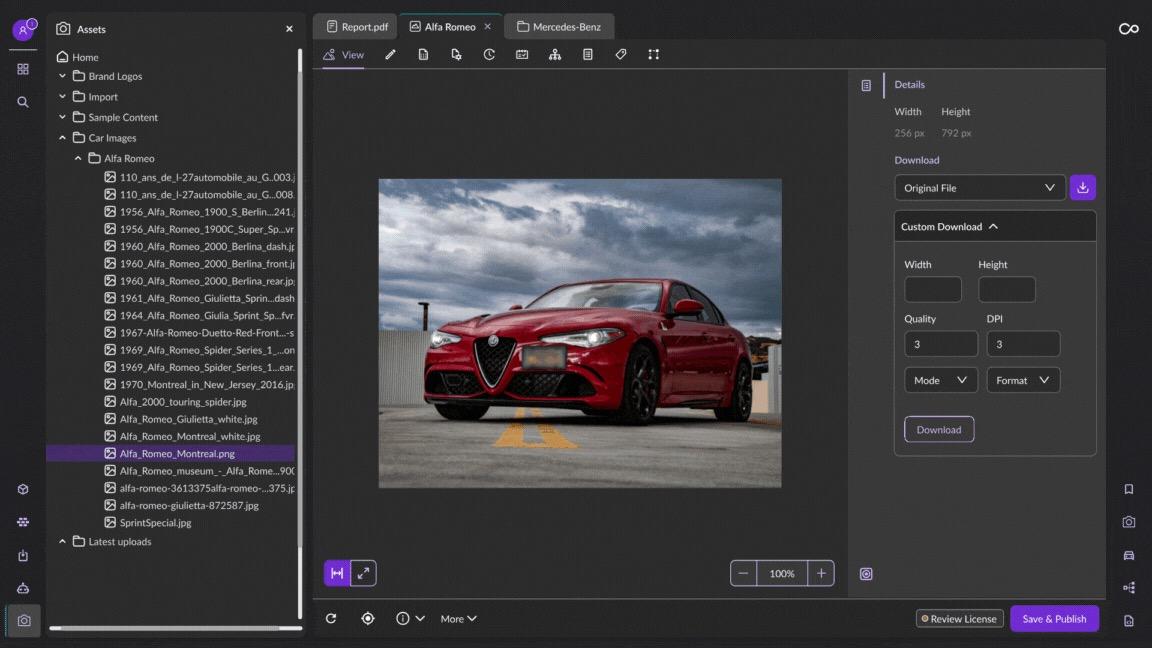
Task: Select the Assets camera icon at sidebar bottom
Action: click(24, 621)
